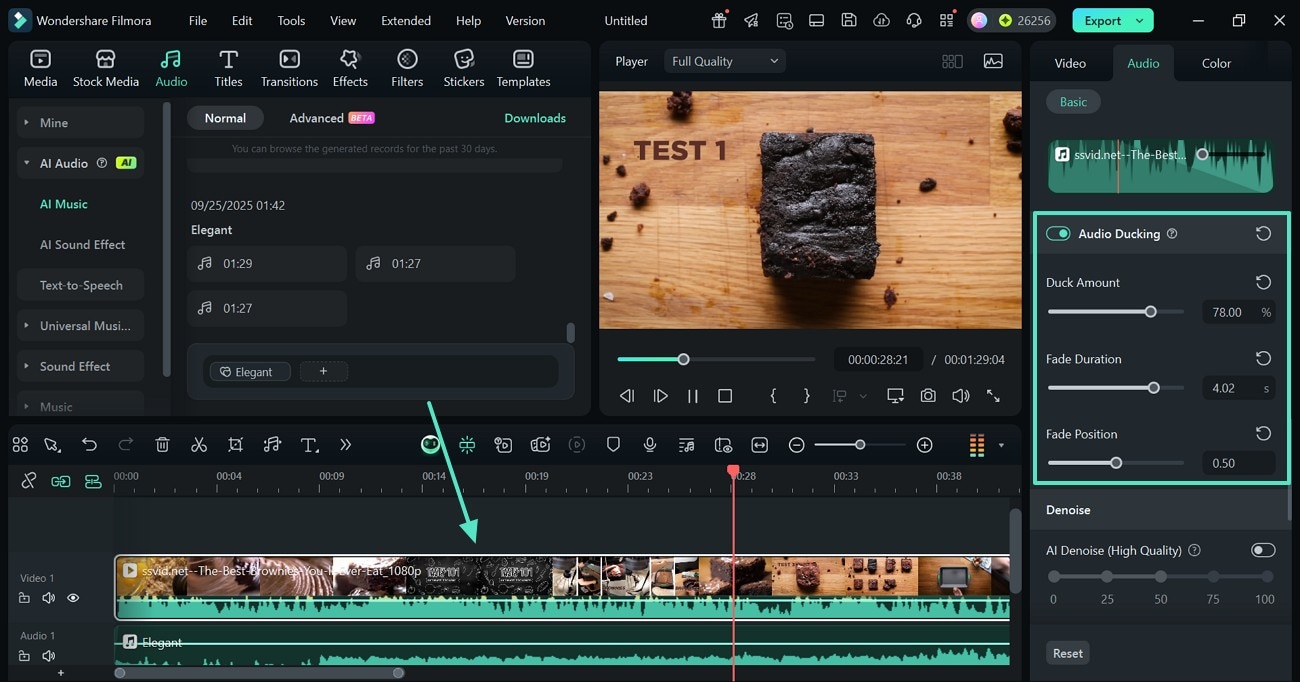
Task: Enable AI Denoise (High Quality) toggle
Action: 1262,550
